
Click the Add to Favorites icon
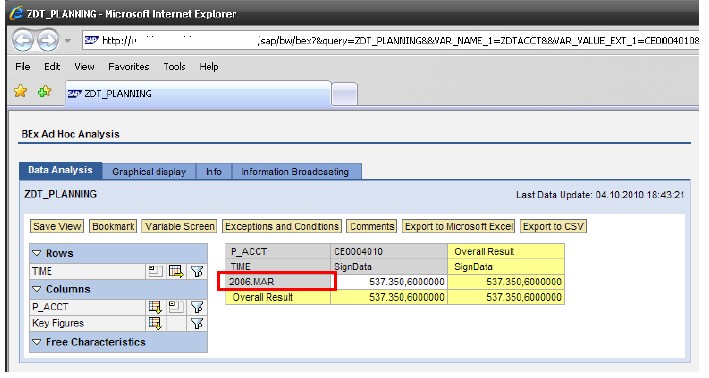(44, 92)
